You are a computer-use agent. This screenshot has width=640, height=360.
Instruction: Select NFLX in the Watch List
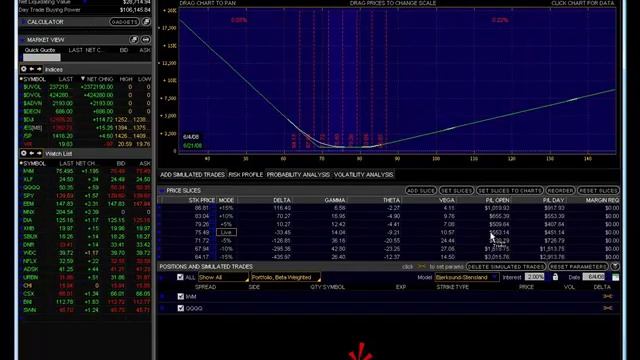[x=86, y=261]
